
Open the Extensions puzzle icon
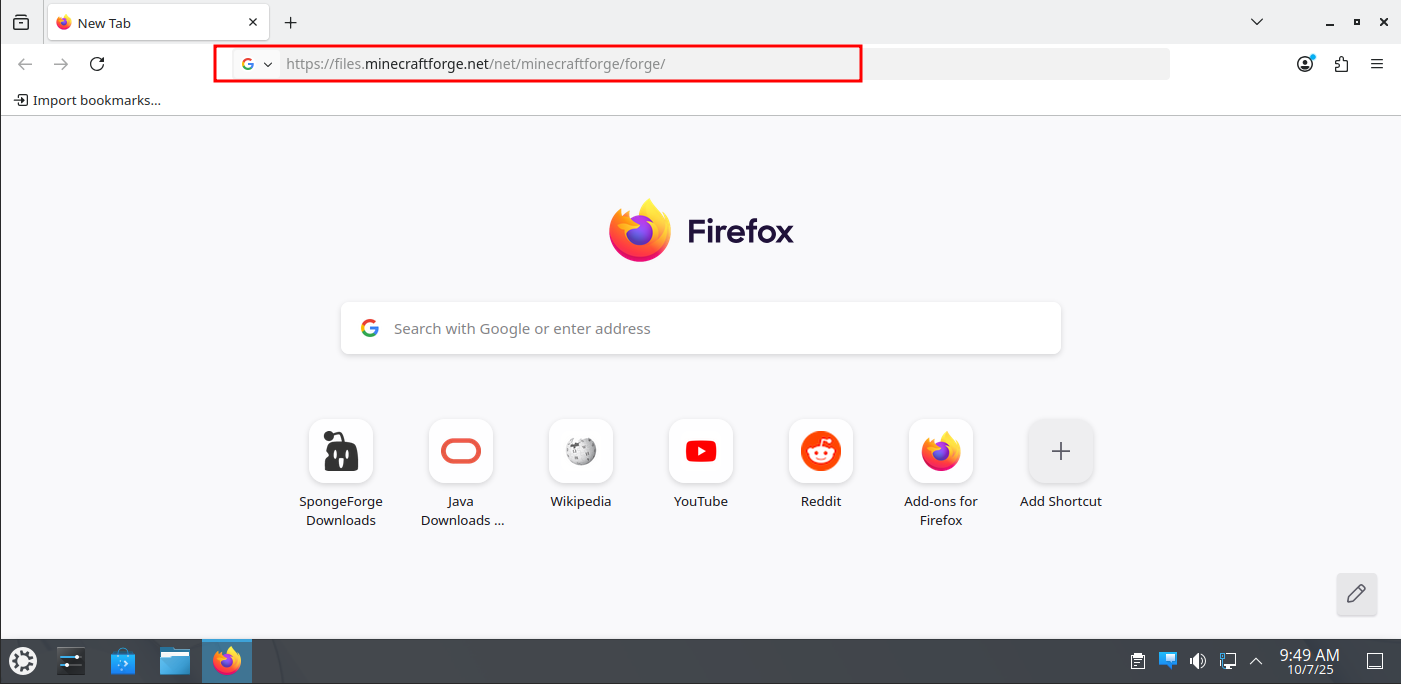1341,64
